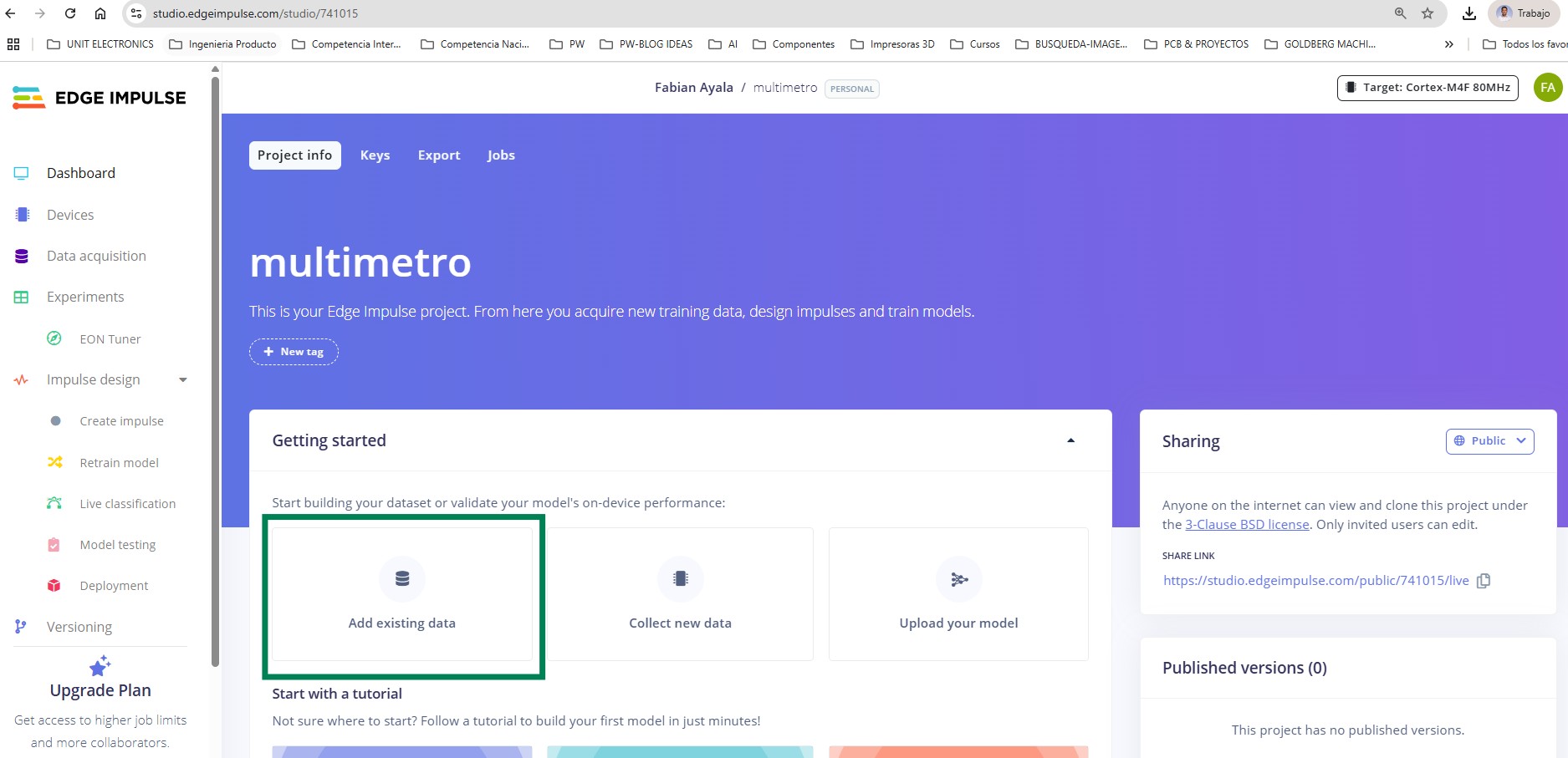Screen dimensions: 1568x758
Task: Open the Impresoras 3D bookmark folder
Action: pos(892,44)
